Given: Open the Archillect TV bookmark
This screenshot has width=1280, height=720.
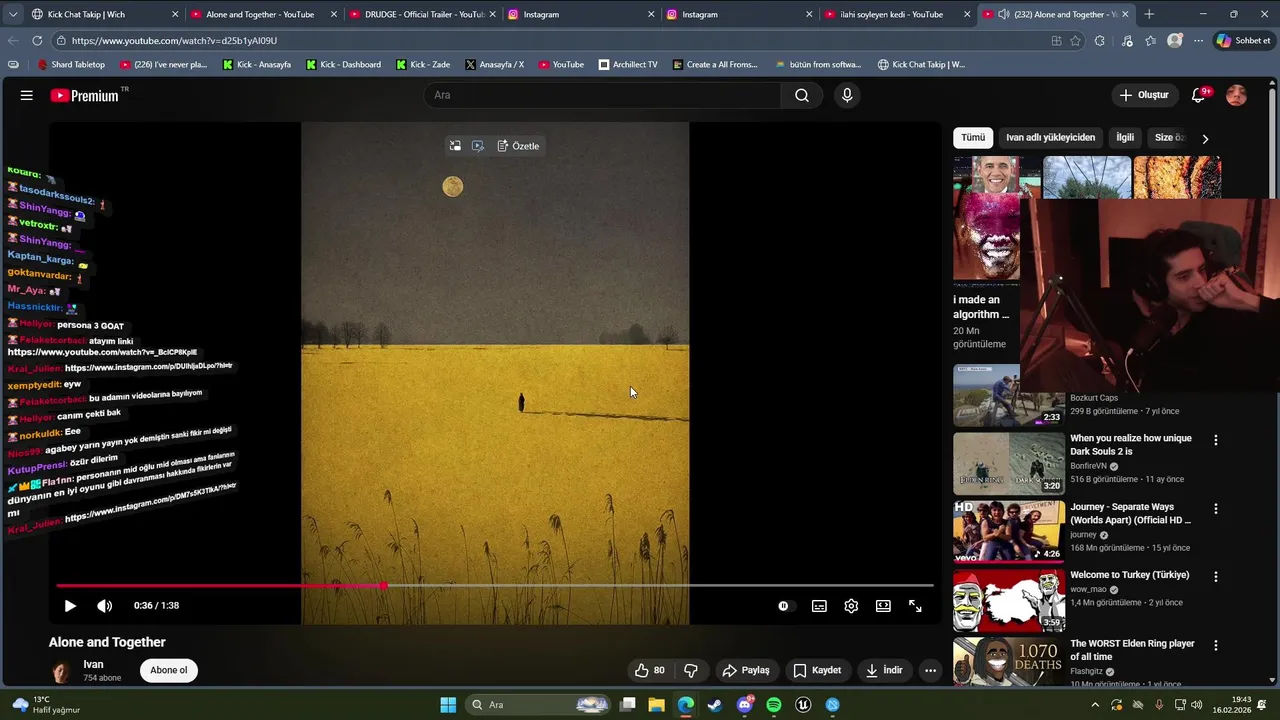Looking at the screenshot, I should pos(628,64).
